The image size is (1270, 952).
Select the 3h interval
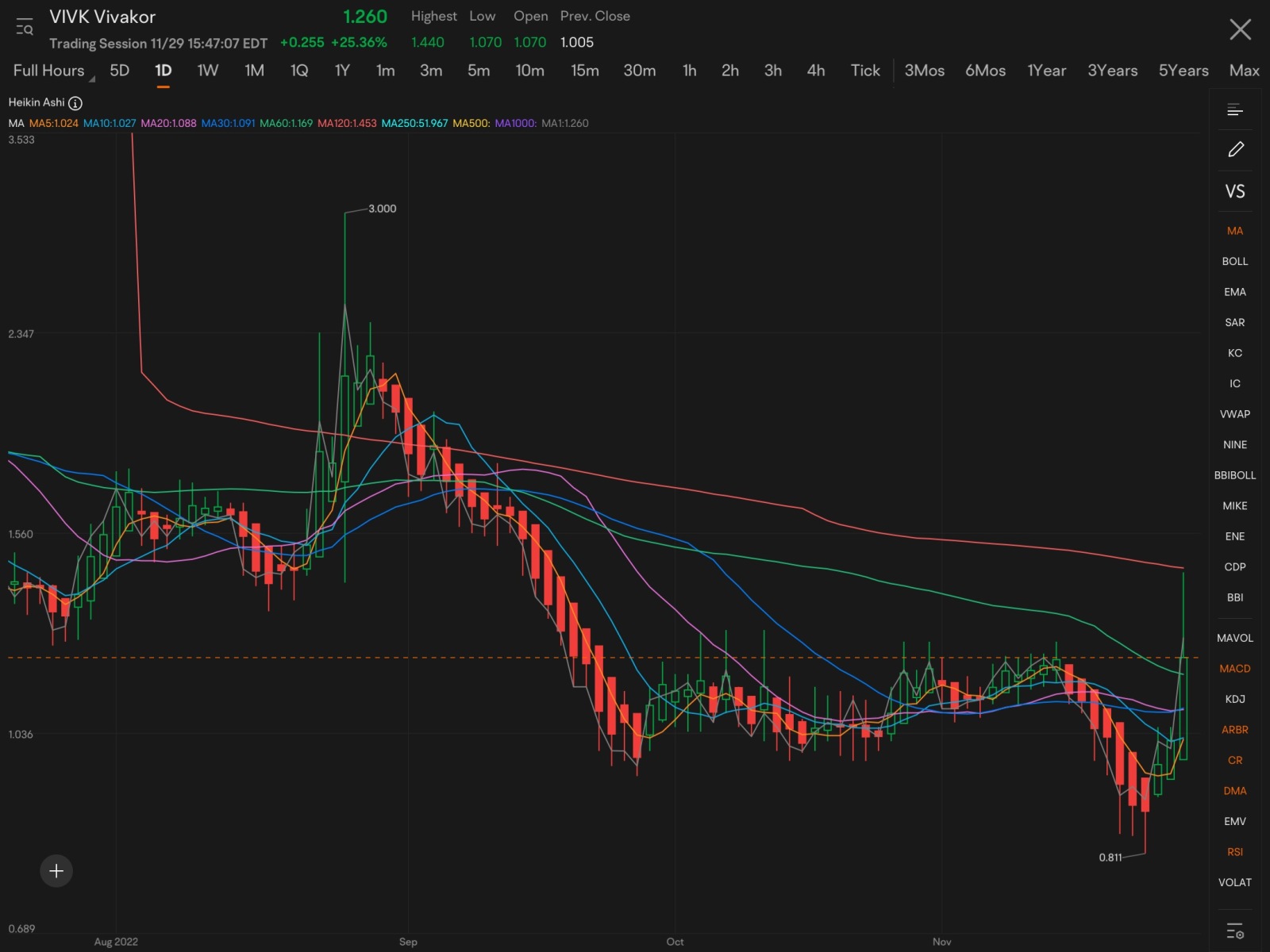[x=772, y=71]
